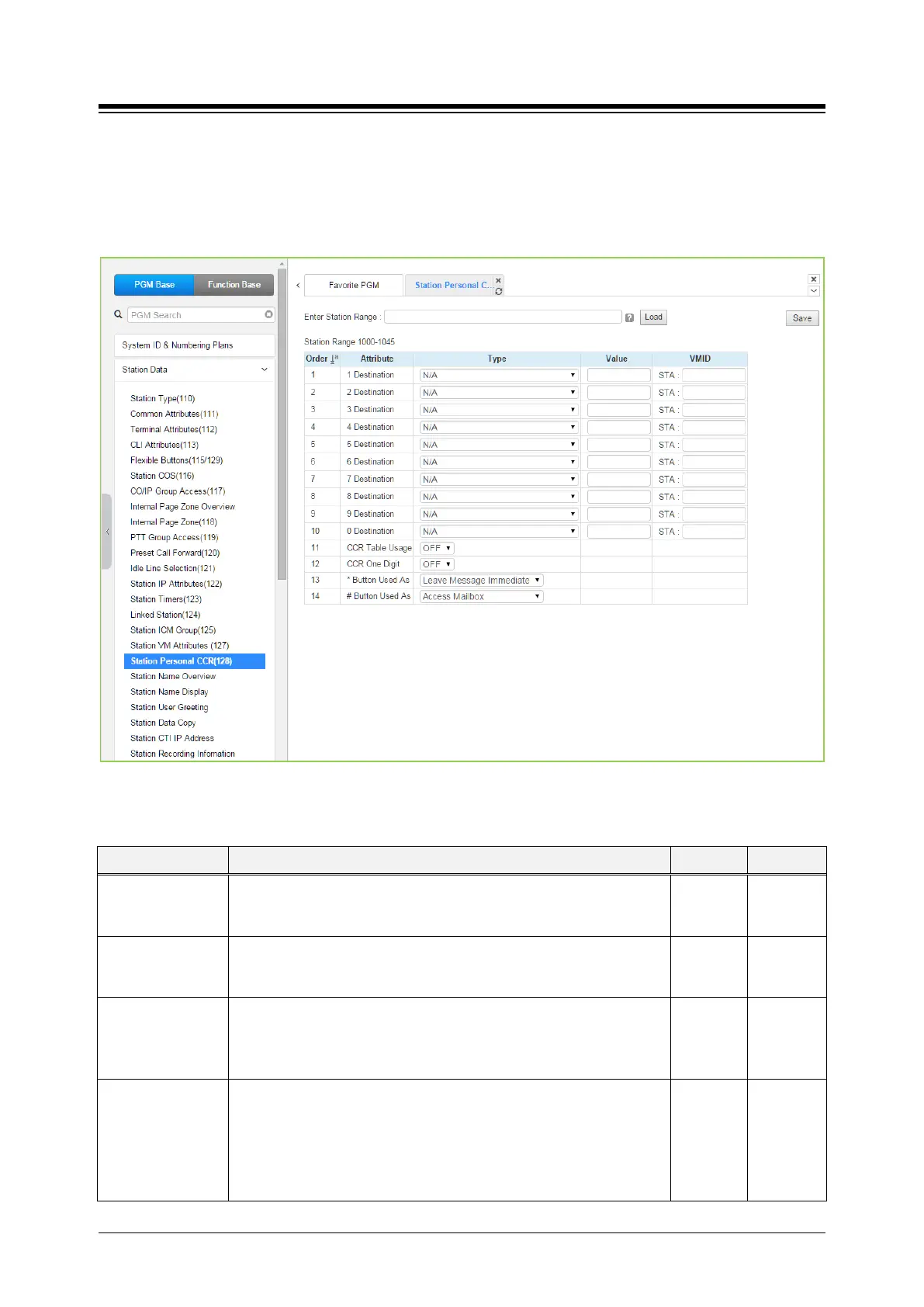Click the Save button

(x=802, y=318)
